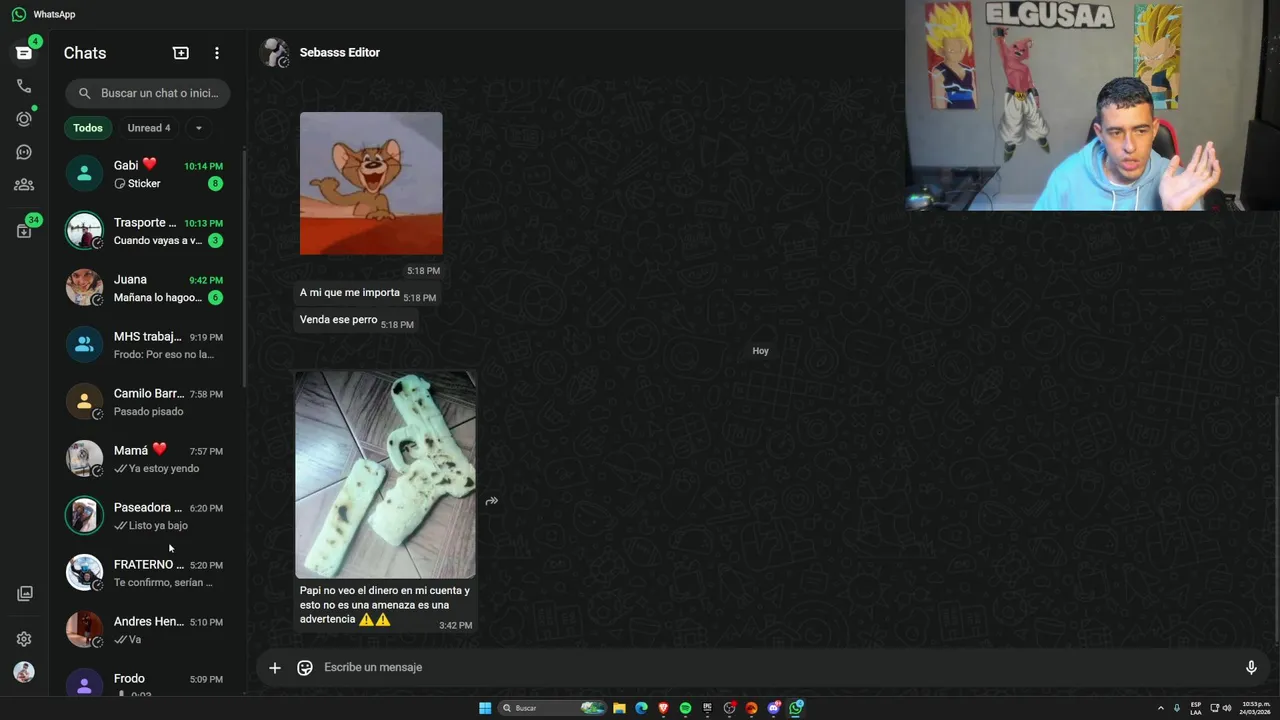Open the Channels section in the sidebar
Screen dimensions: 1280x720
(24, 152)
